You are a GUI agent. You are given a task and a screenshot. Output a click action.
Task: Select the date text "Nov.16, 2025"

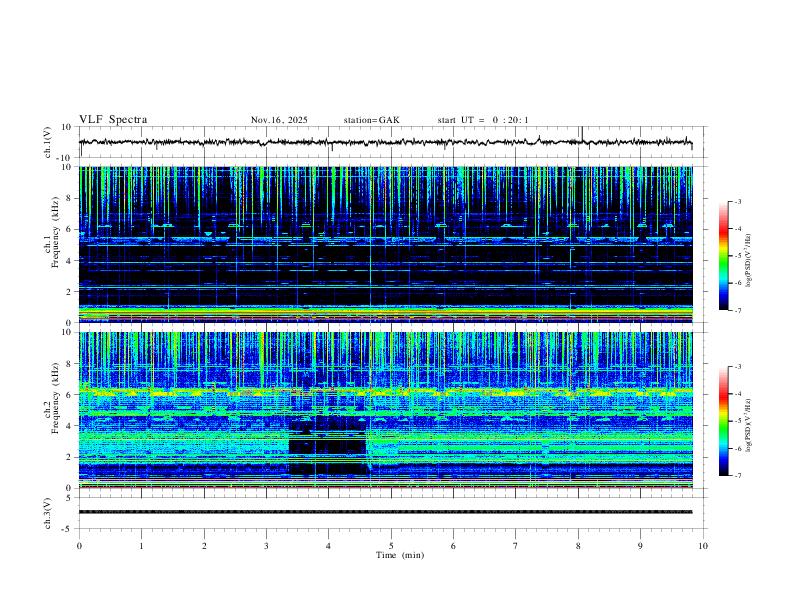279,120
